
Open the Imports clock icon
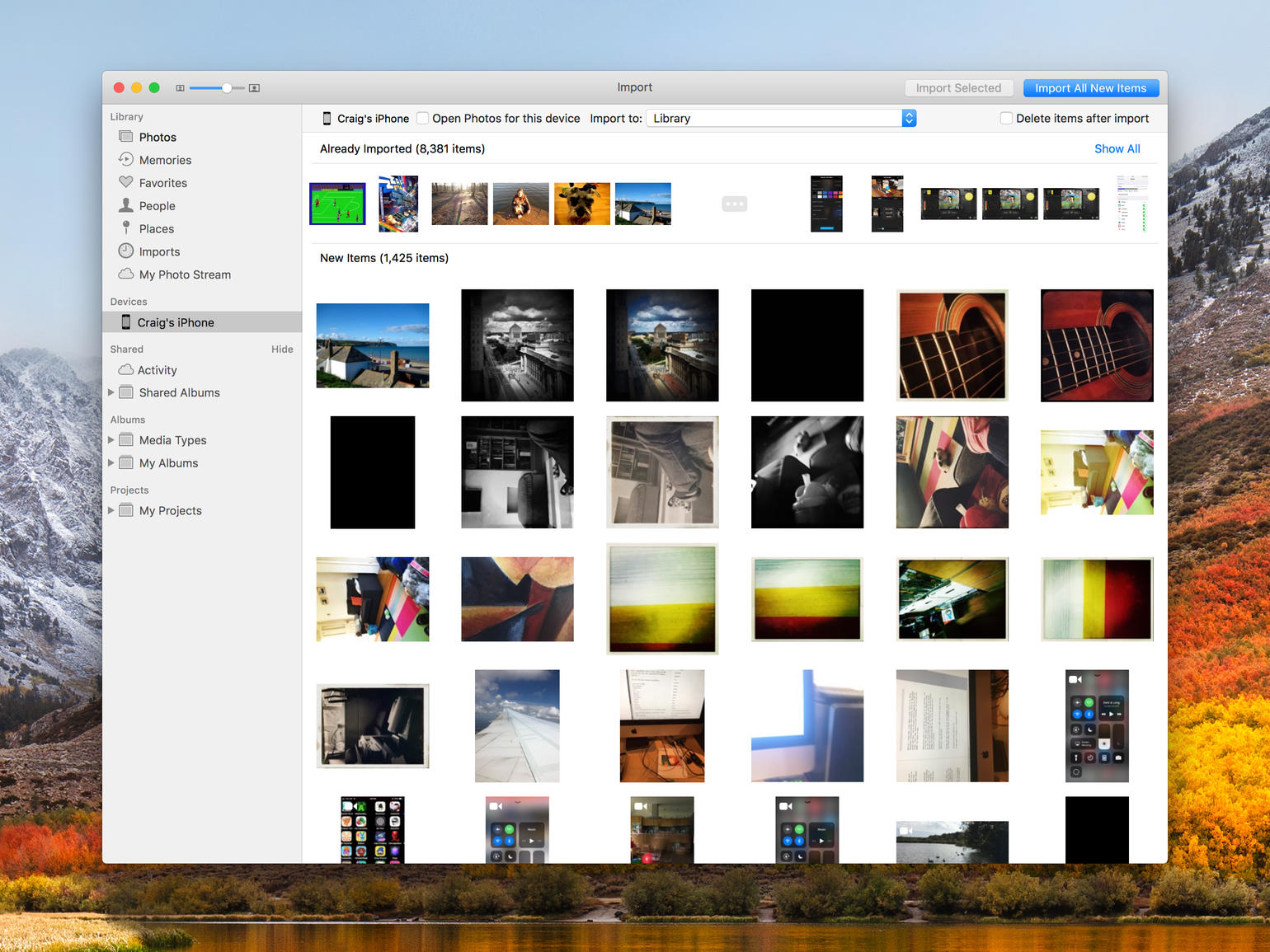[x=126, y=251]
